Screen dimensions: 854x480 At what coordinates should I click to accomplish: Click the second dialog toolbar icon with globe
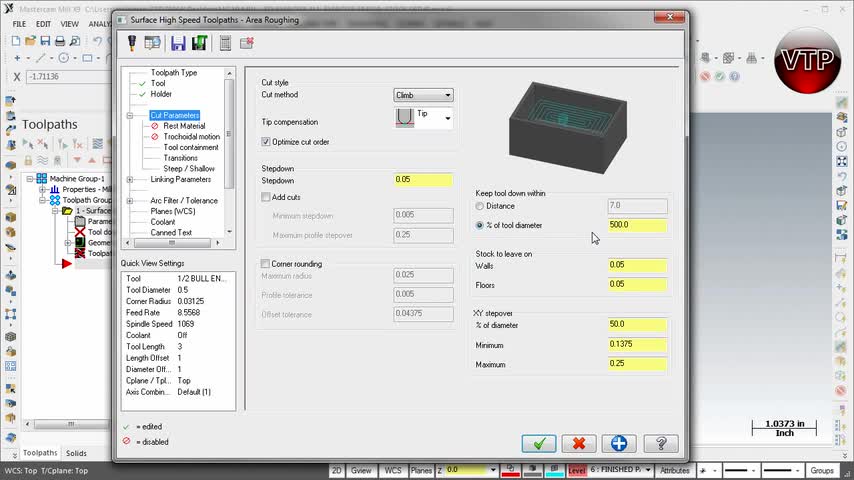click(x=152, y=43)
